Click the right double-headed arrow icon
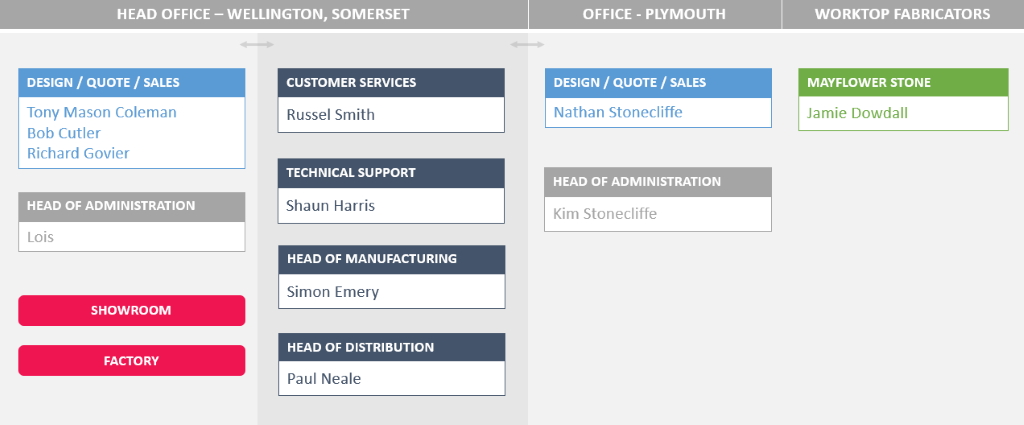This screenshot has width=1024, height=425. (527, 45)
